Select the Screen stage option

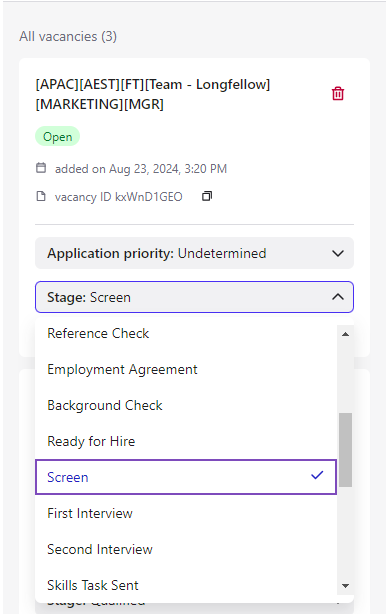tap(186, 477)
